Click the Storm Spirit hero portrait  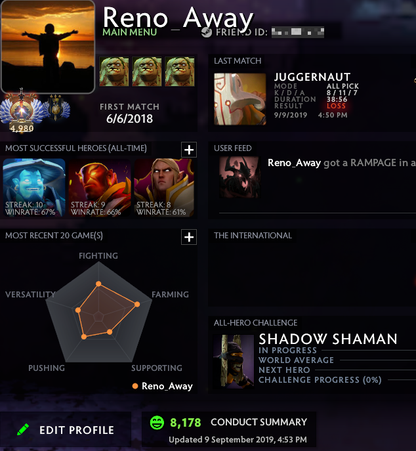click(34, 188)
